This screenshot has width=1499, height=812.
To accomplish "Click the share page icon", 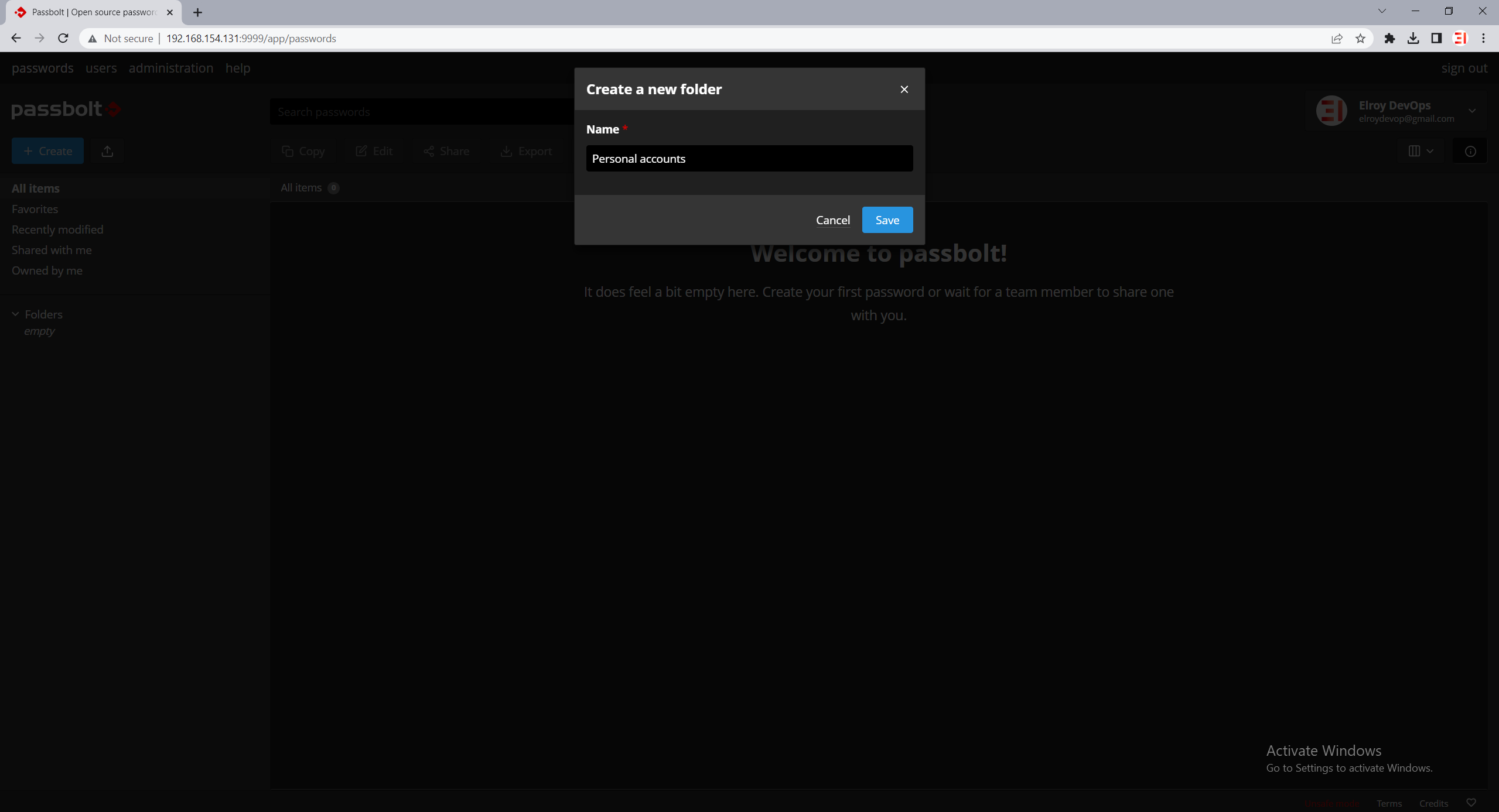I will [x=1337, y=39].
